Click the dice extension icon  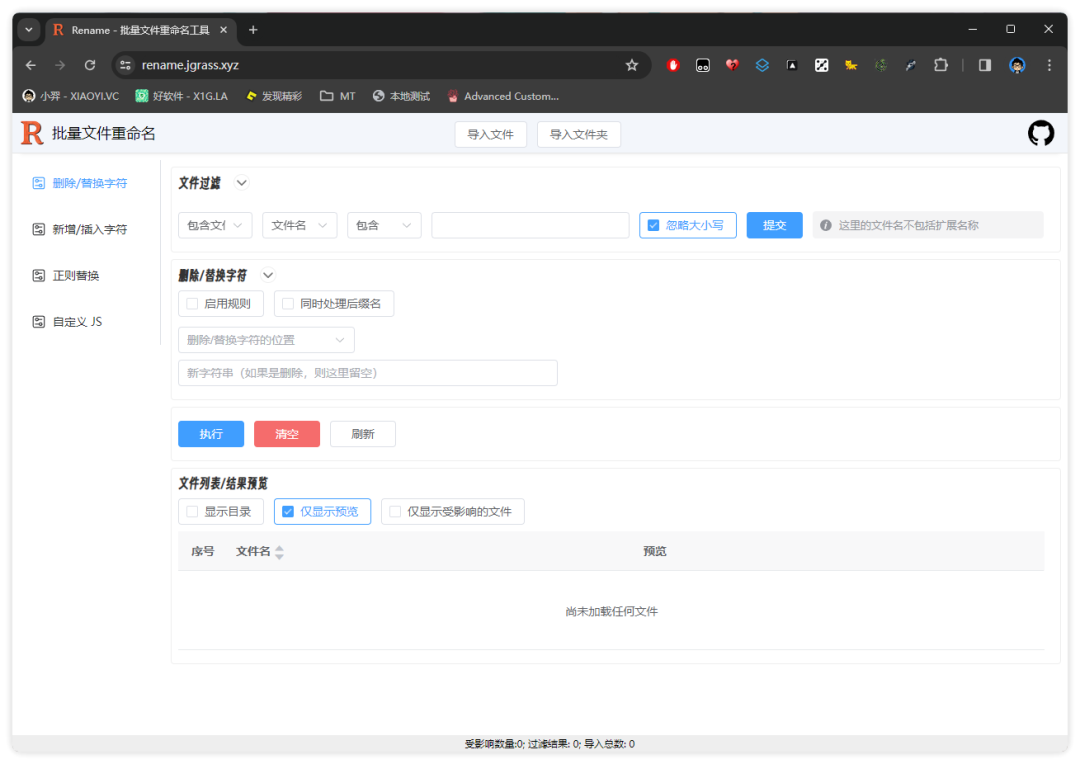(x=821, y=65)
